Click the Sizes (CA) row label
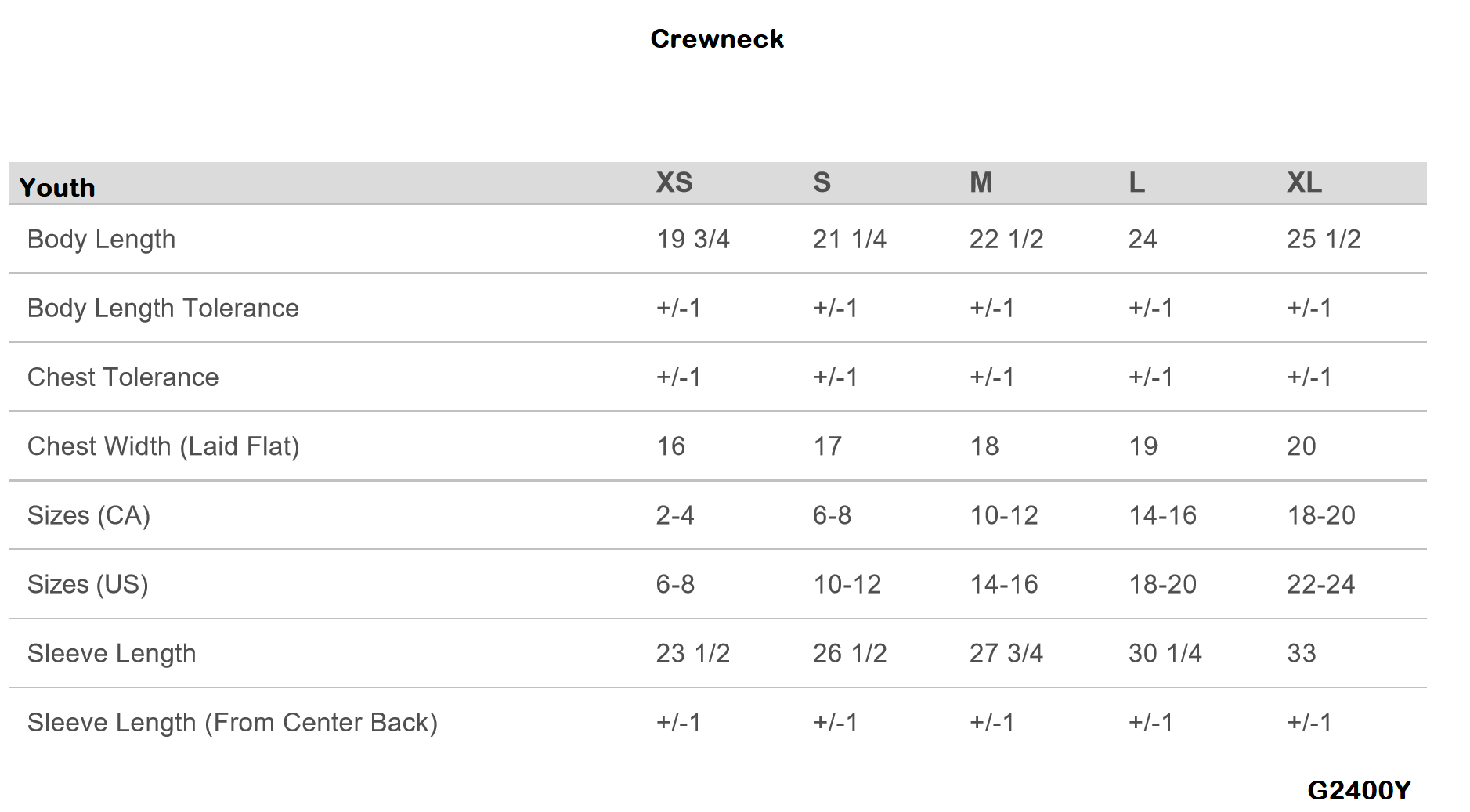The width and height of the screenshot is (1470, 812). click(88, 515)
